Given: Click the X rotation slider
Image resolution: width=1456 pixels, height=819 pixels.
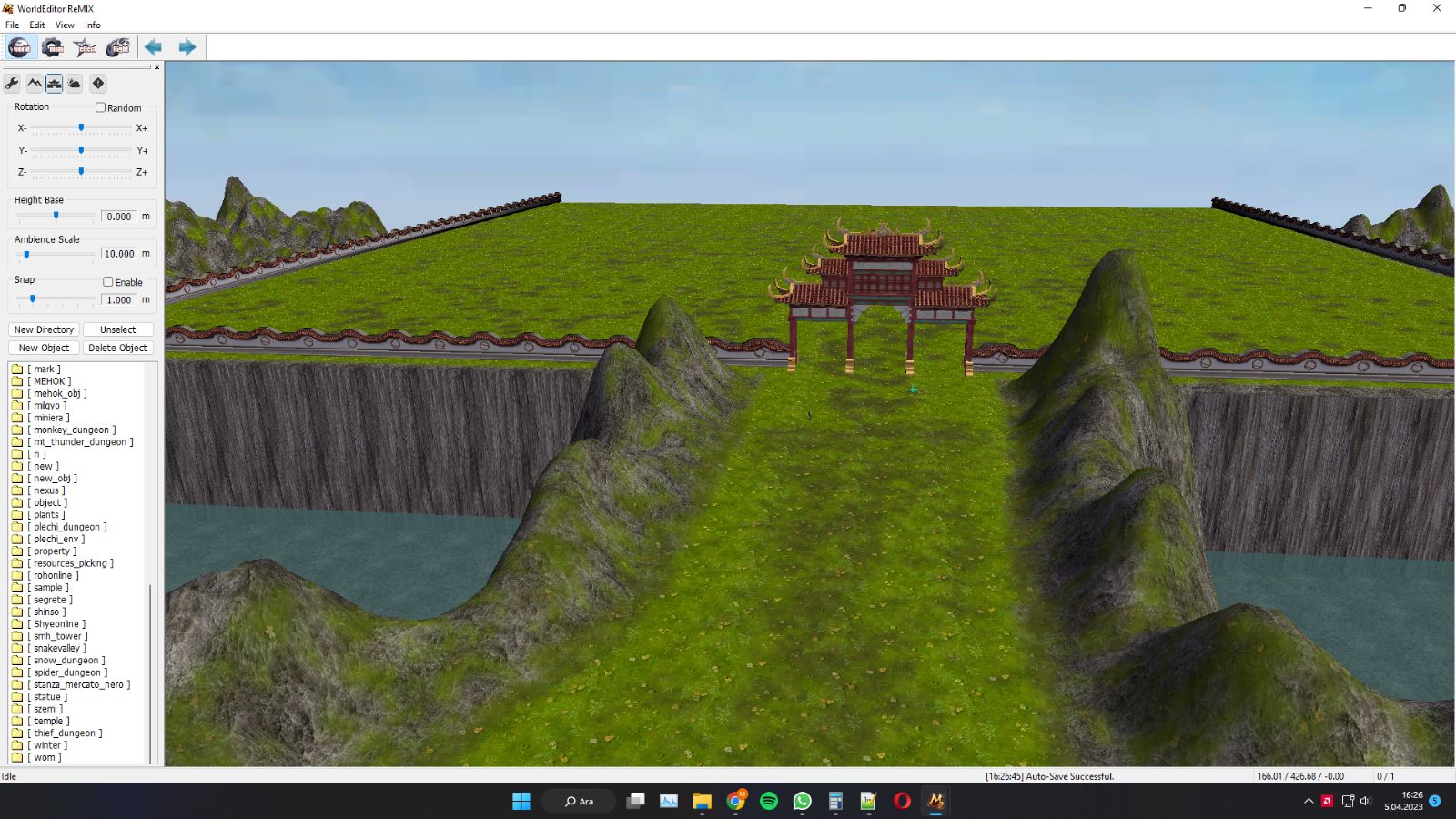Looking at the screenshot, I should pyautogui.click(x=81, y=128).
